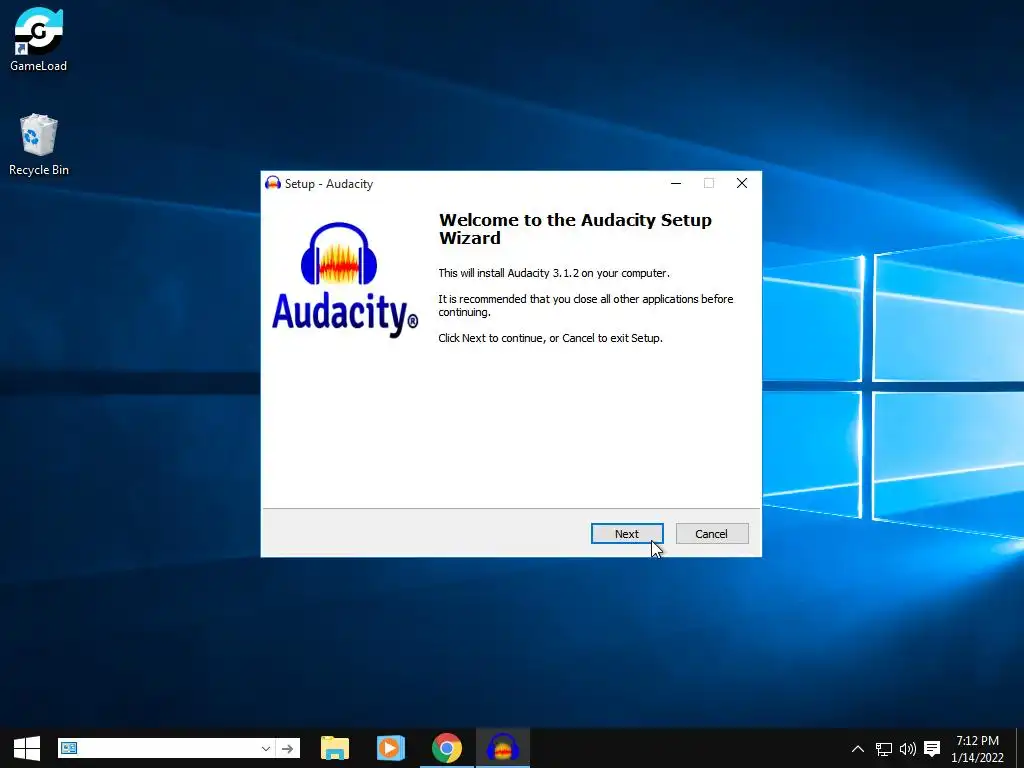Viewport: 1024px width, 768px height.
Task: Click the Go arrow beside address bar
Action: click(287, 748)
